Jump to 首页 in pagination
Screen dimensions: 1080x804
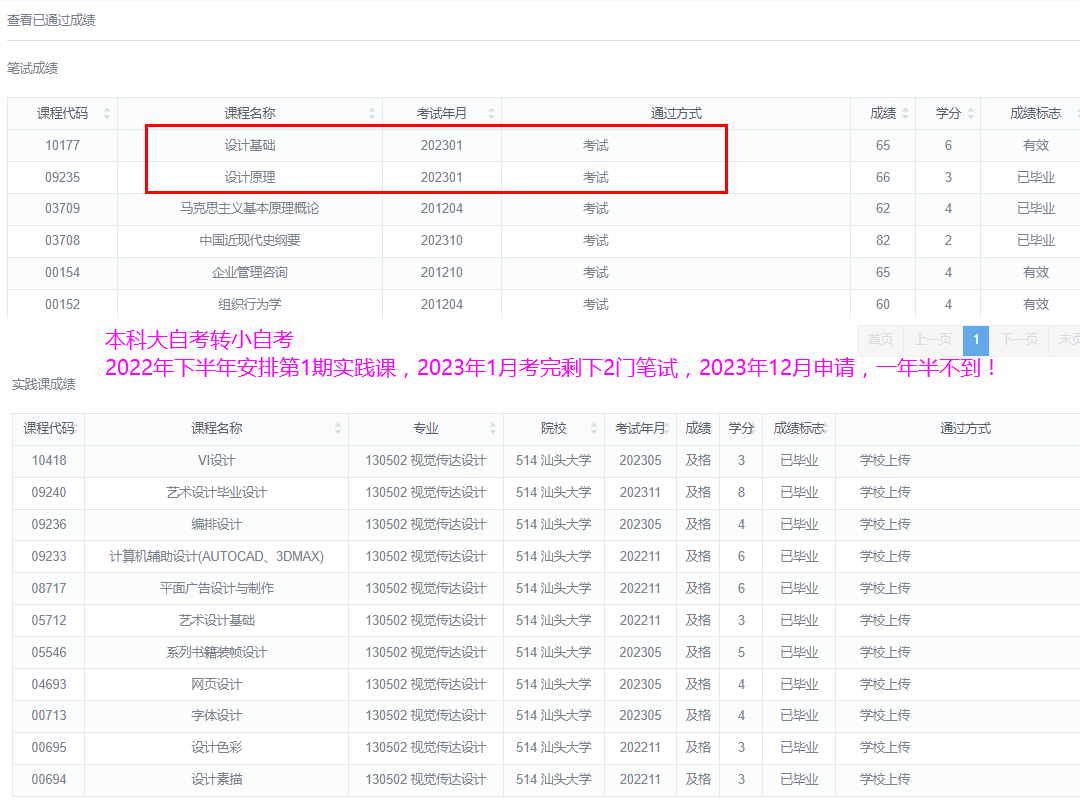[881, 340]
